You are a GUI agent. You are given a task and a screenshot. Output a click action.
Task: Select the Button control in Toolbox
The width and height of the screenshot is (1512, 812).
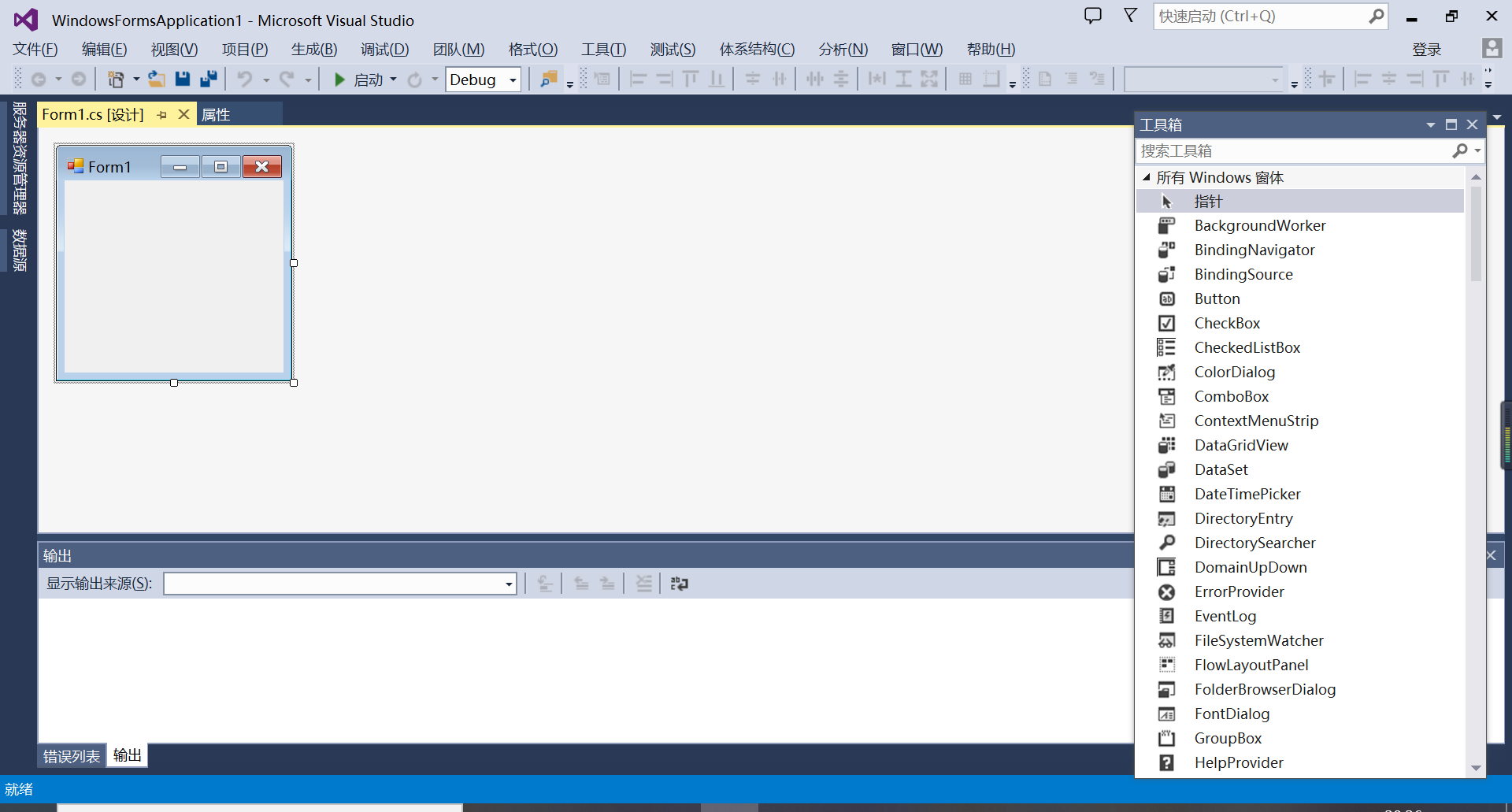click(x=1217, y=298)
